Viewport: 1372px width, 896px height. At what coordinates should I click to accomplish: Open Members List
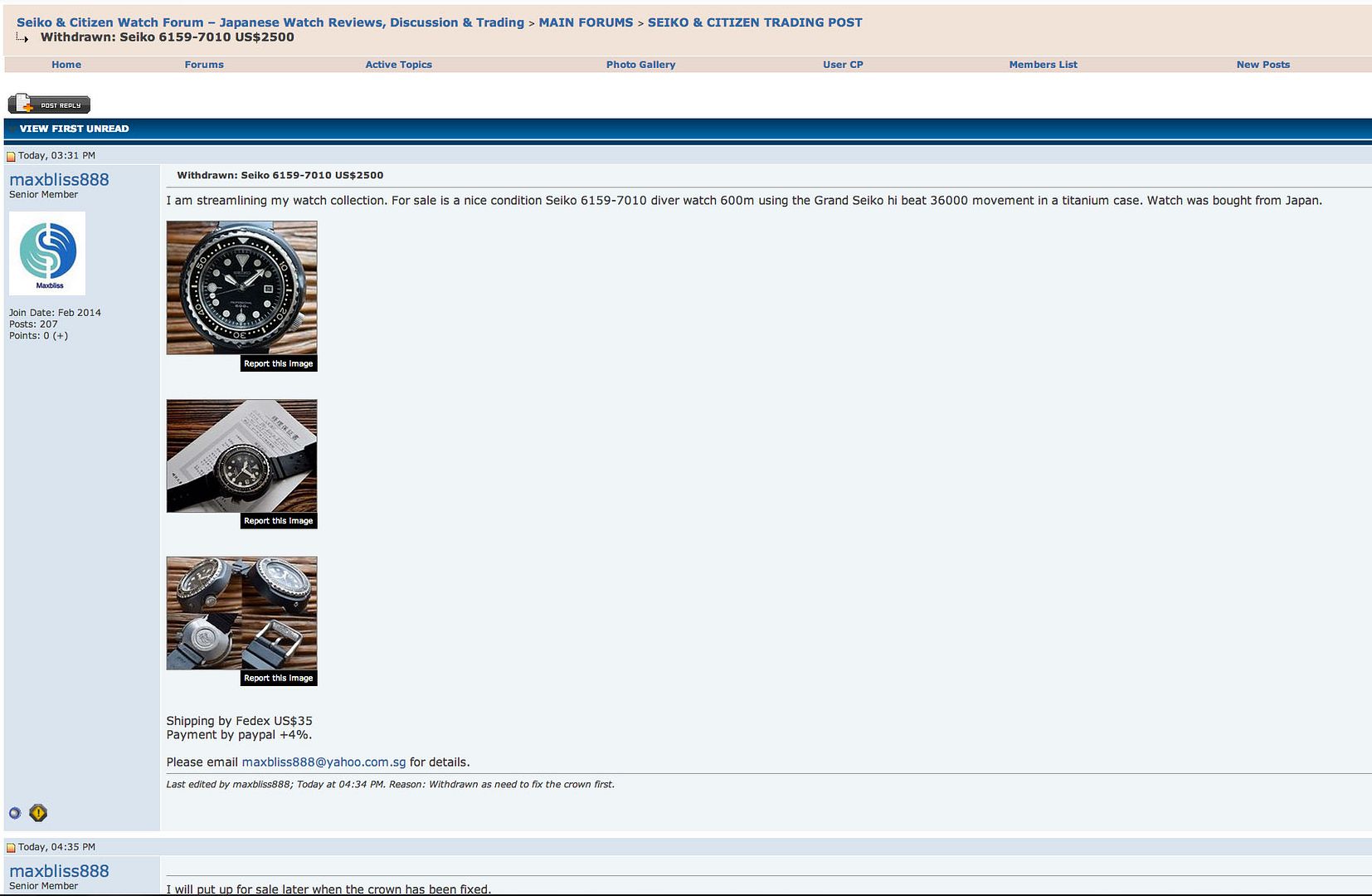(x=1043, y=65)
